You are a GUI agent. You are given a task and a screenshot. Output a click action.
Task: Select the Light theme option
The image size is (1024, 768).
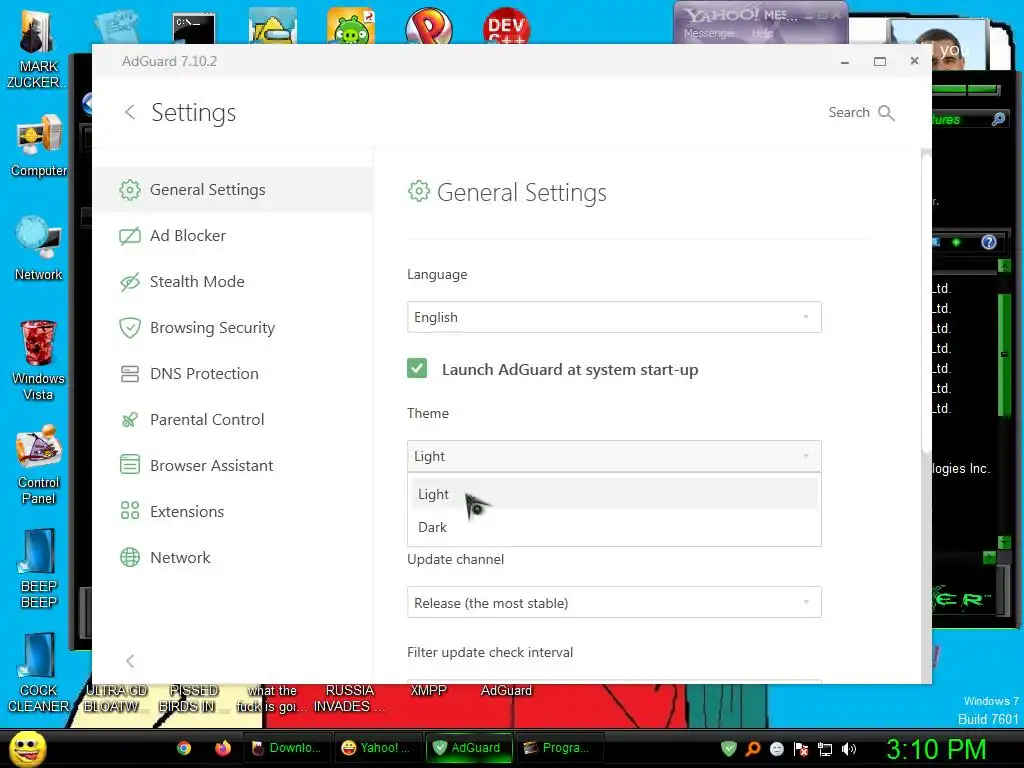[x=614, y=494]
